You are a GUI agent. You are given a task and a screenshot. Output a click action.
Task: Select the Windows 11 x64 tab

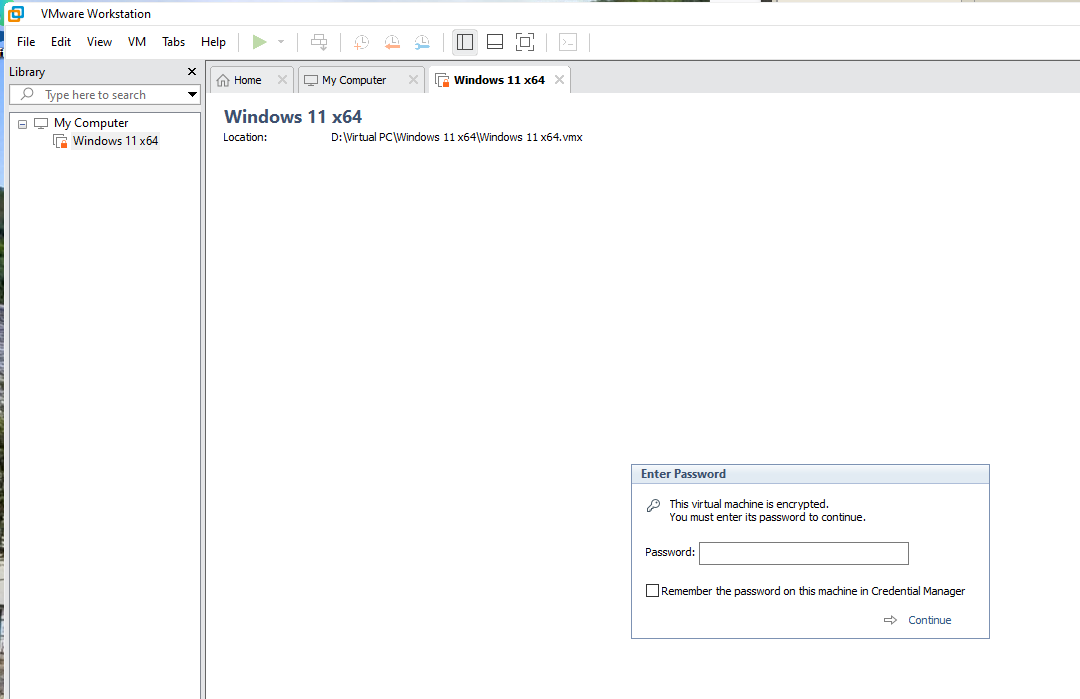499,80
